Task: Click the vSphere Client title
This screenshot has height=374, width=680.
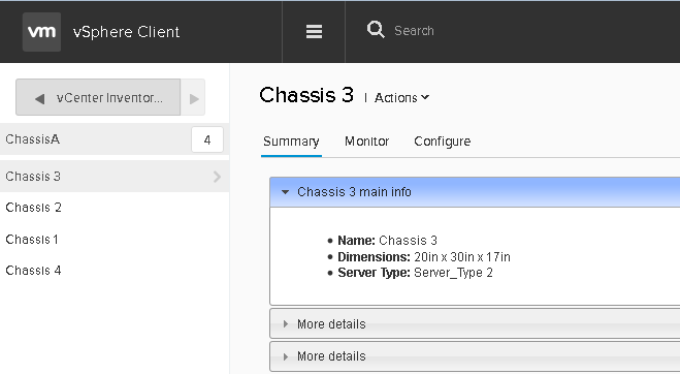Action: pyautogui.click(x=126, y=32)
